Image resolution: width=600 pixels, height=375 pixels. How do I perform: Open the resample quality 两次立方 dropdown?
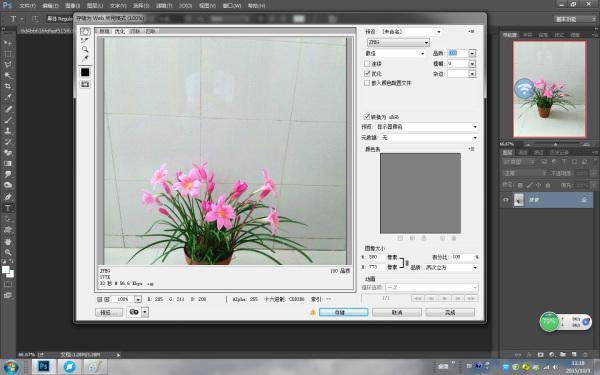coord(452,267)
